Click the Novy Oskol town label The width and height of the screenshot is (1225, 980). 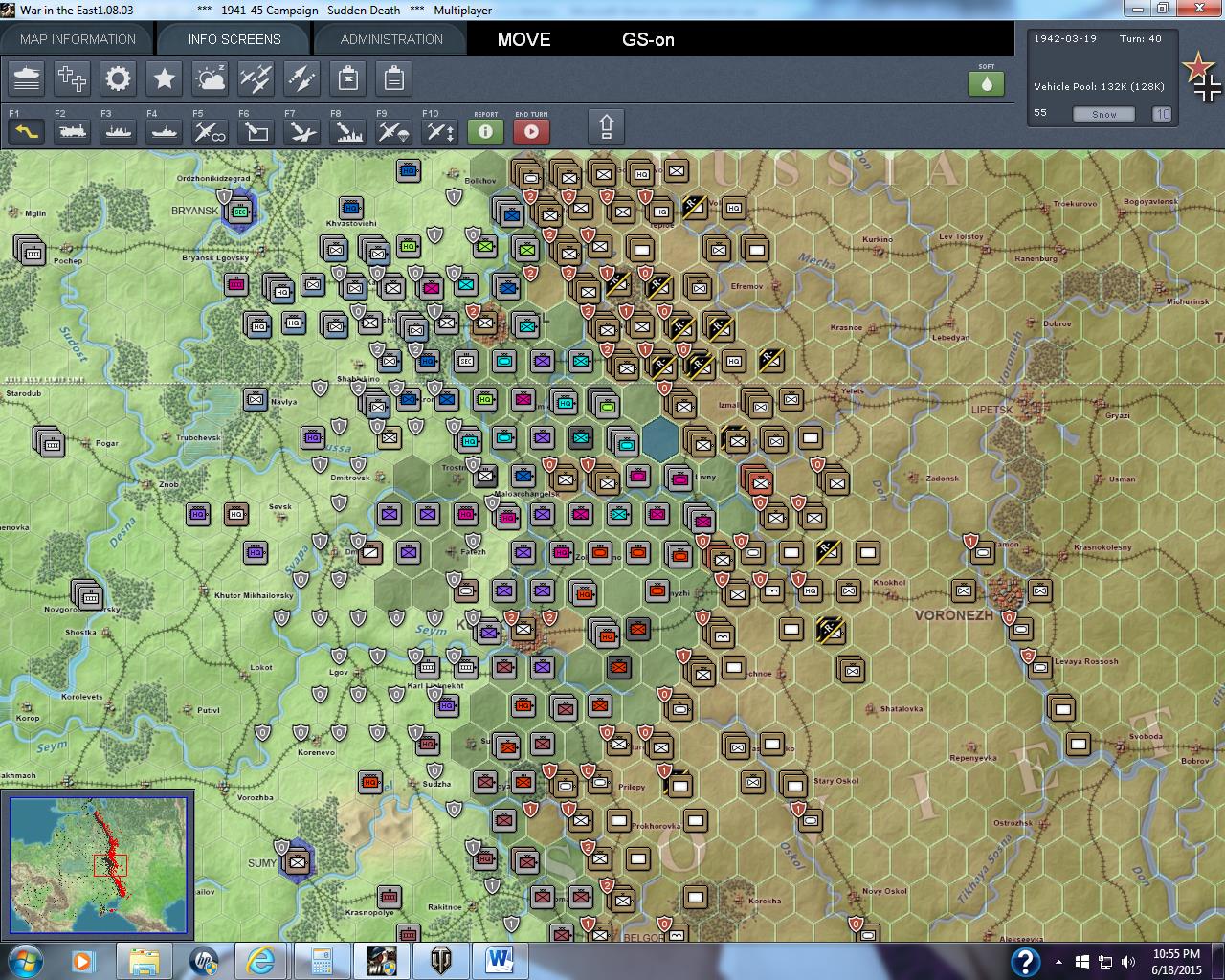coord(884,891)
